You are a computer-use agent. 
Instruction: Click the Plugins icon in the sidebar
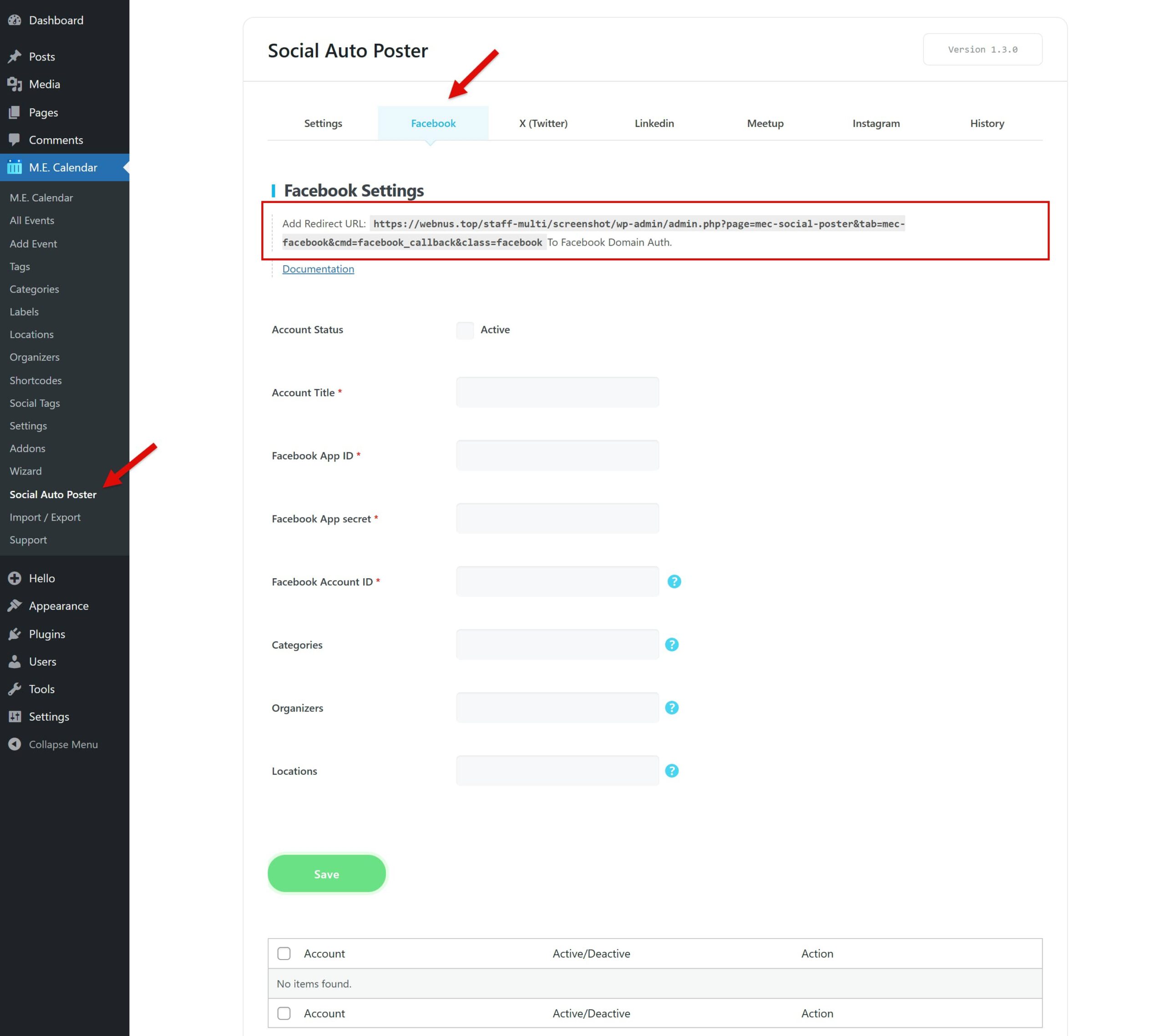(x=14, y=634)
